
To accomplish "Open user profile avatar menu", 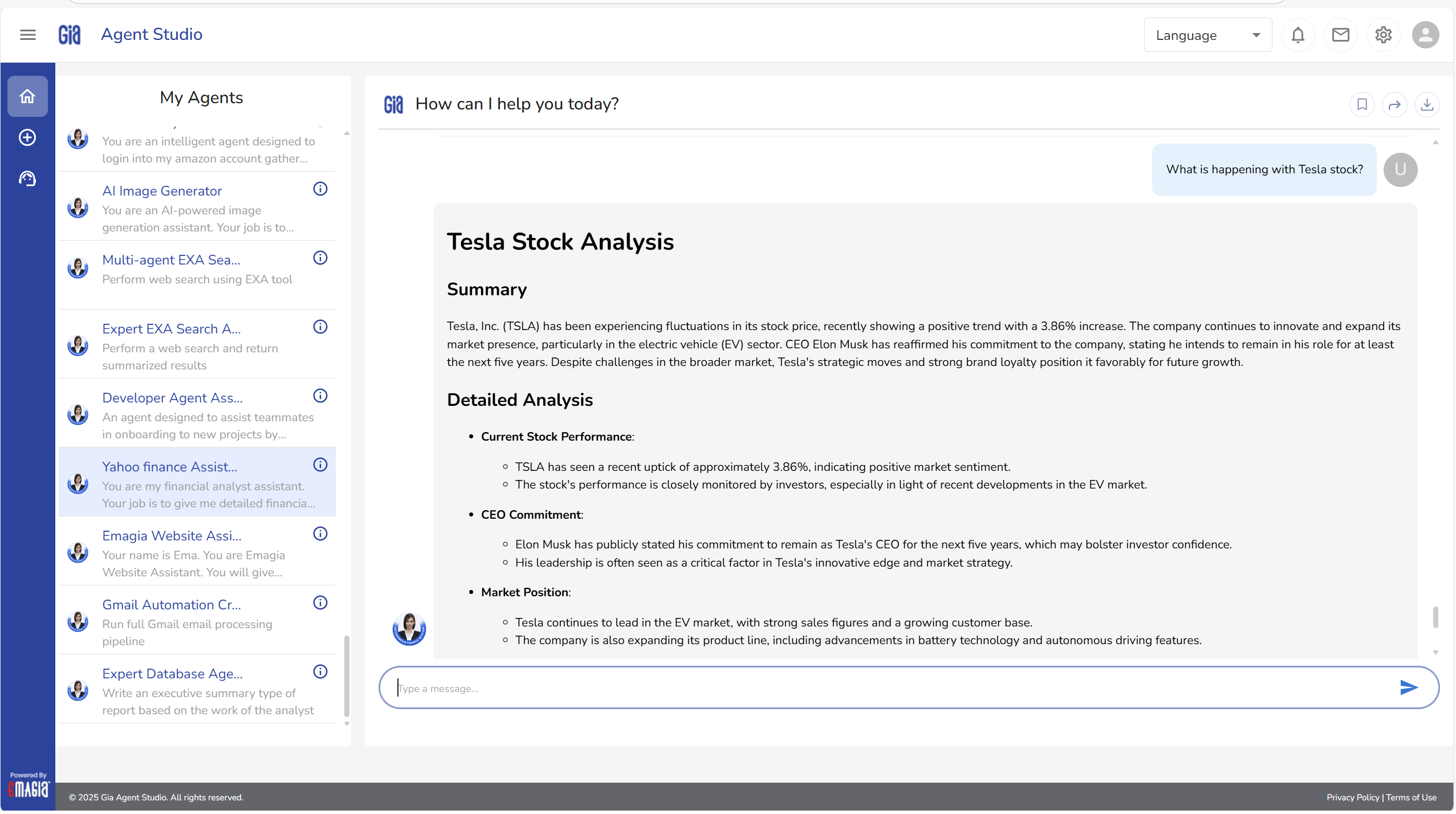I will [x=1425, y=35].
